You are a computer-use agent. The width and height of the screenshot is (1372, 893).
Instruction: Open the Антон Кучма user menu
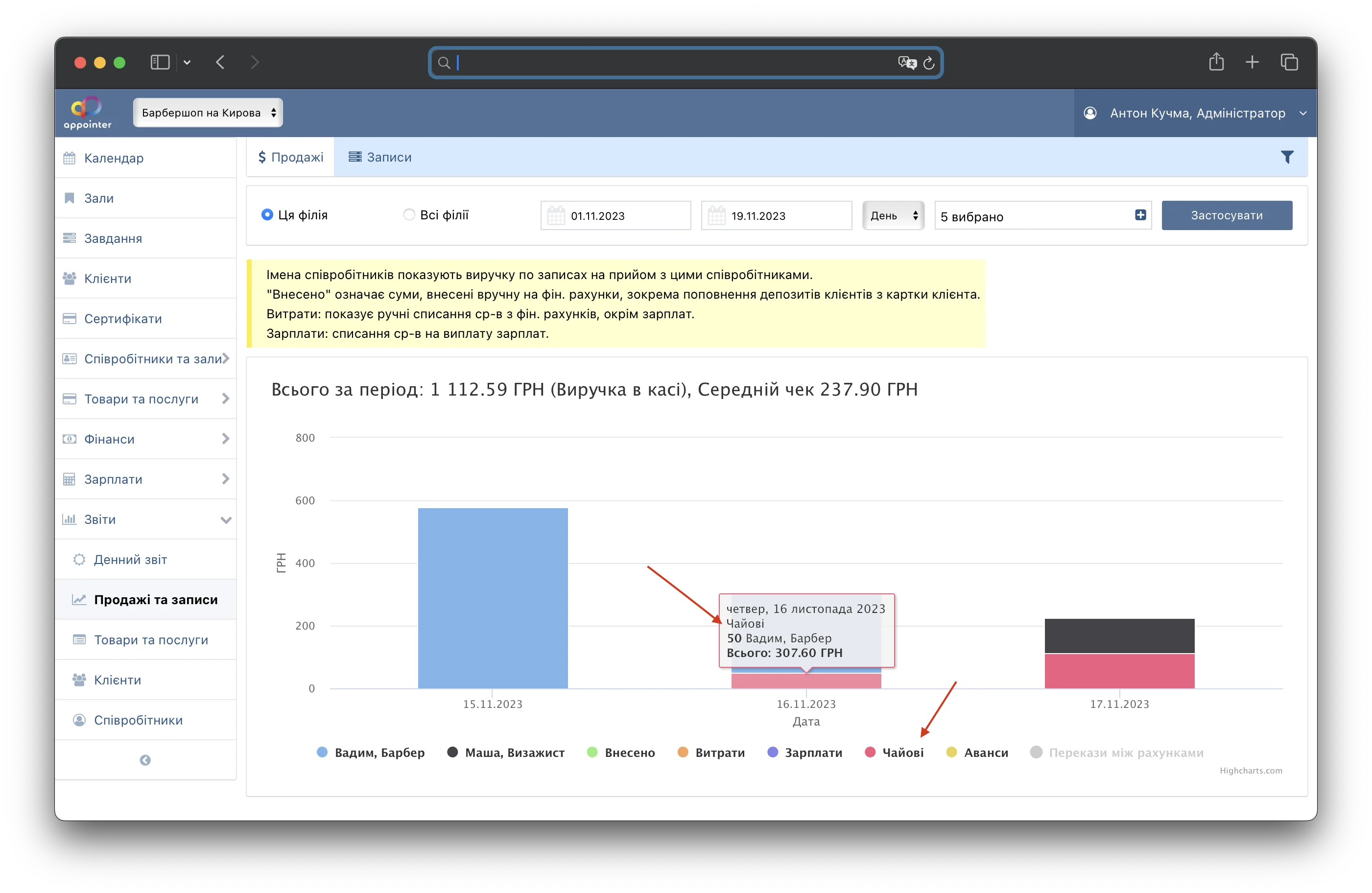click(1195, 113)
